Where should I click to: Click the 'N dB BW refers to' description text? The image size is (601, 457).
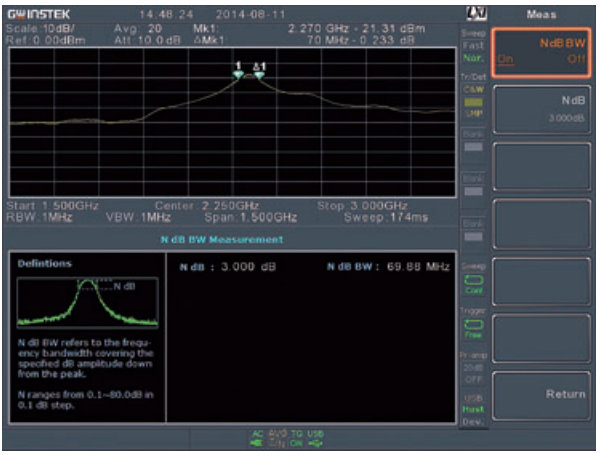[x=85, y=358]
